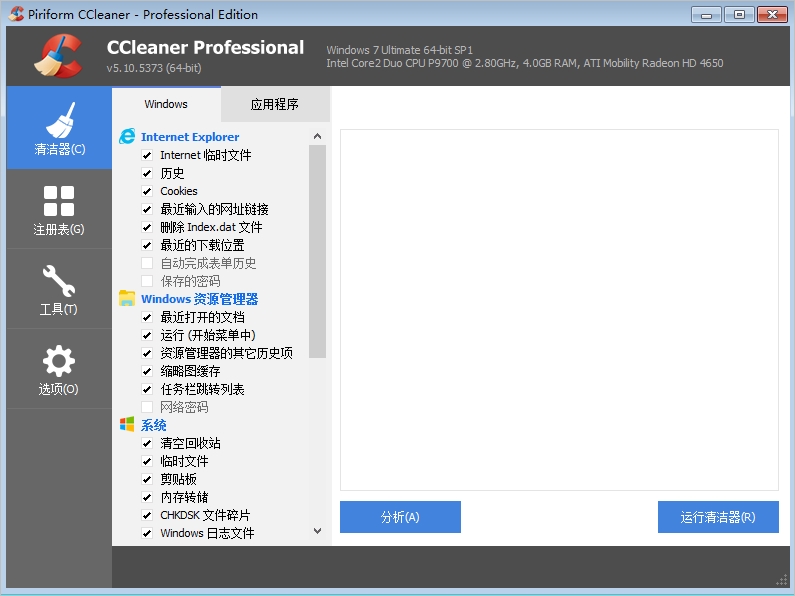Toggle 资源管理器的其它历史项 checkbox
This screenshot has width=795, height=596.
tap(147, 353)
